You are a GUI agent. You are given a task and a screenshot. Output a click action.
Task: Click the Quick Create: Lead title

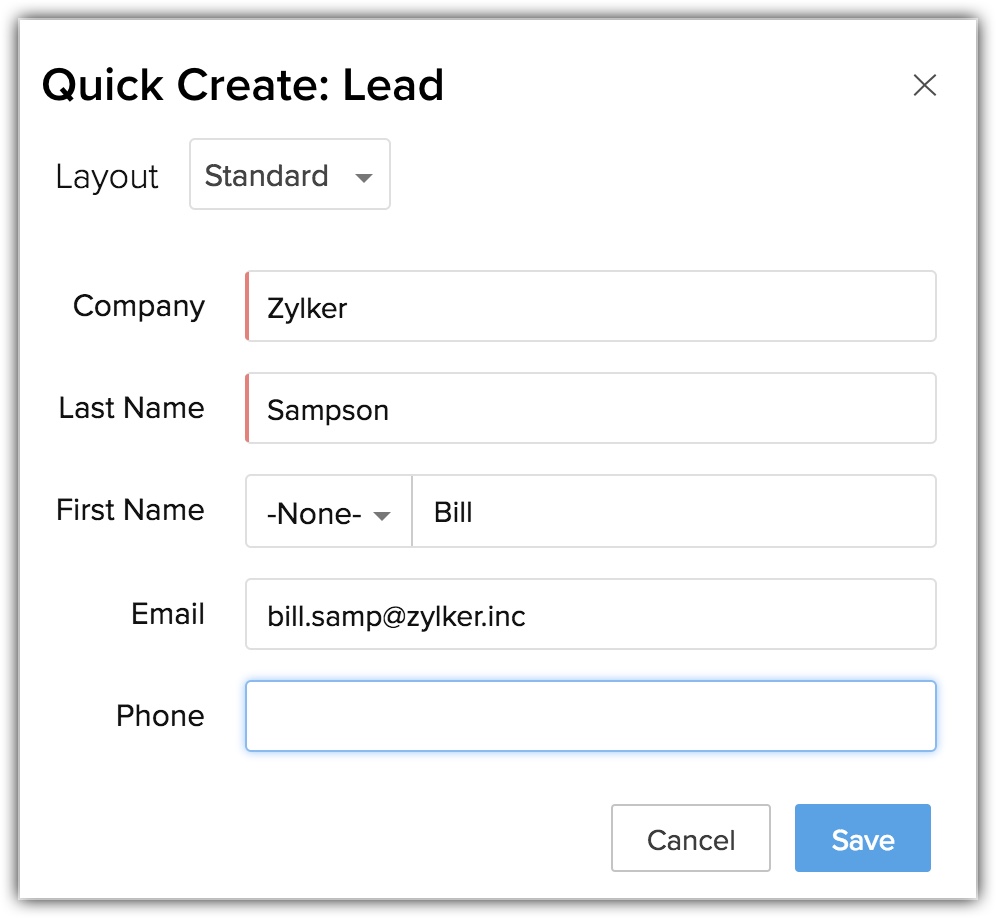point(243,86)
